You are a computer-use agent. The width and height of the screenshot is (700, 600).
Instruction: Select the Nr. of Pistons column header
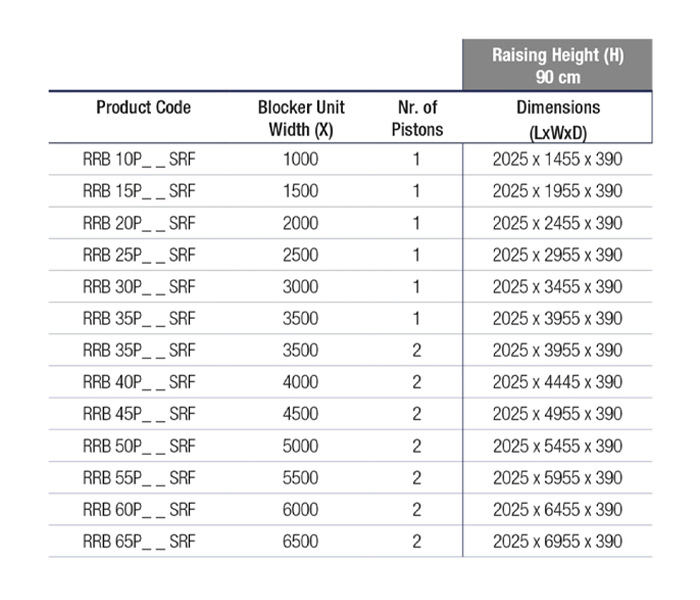tap(417, 118)
